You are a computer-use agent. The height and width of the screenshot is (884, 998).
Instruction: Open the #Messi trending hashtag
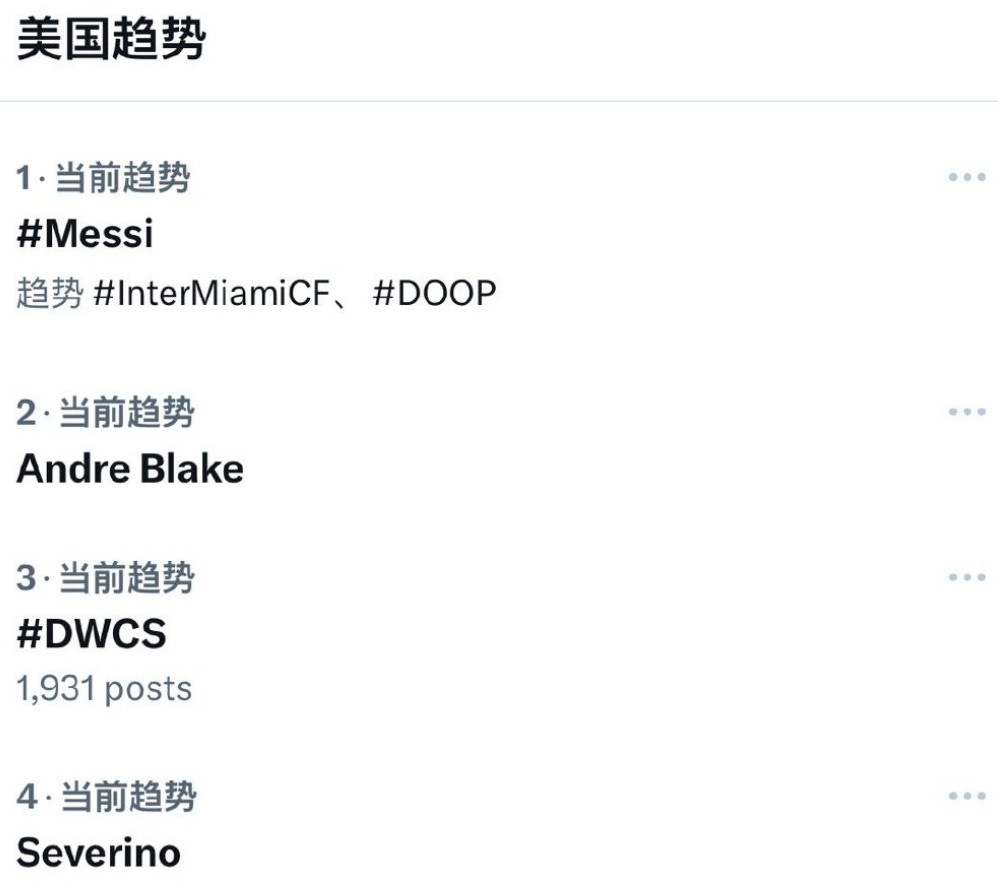pos(85,235)
